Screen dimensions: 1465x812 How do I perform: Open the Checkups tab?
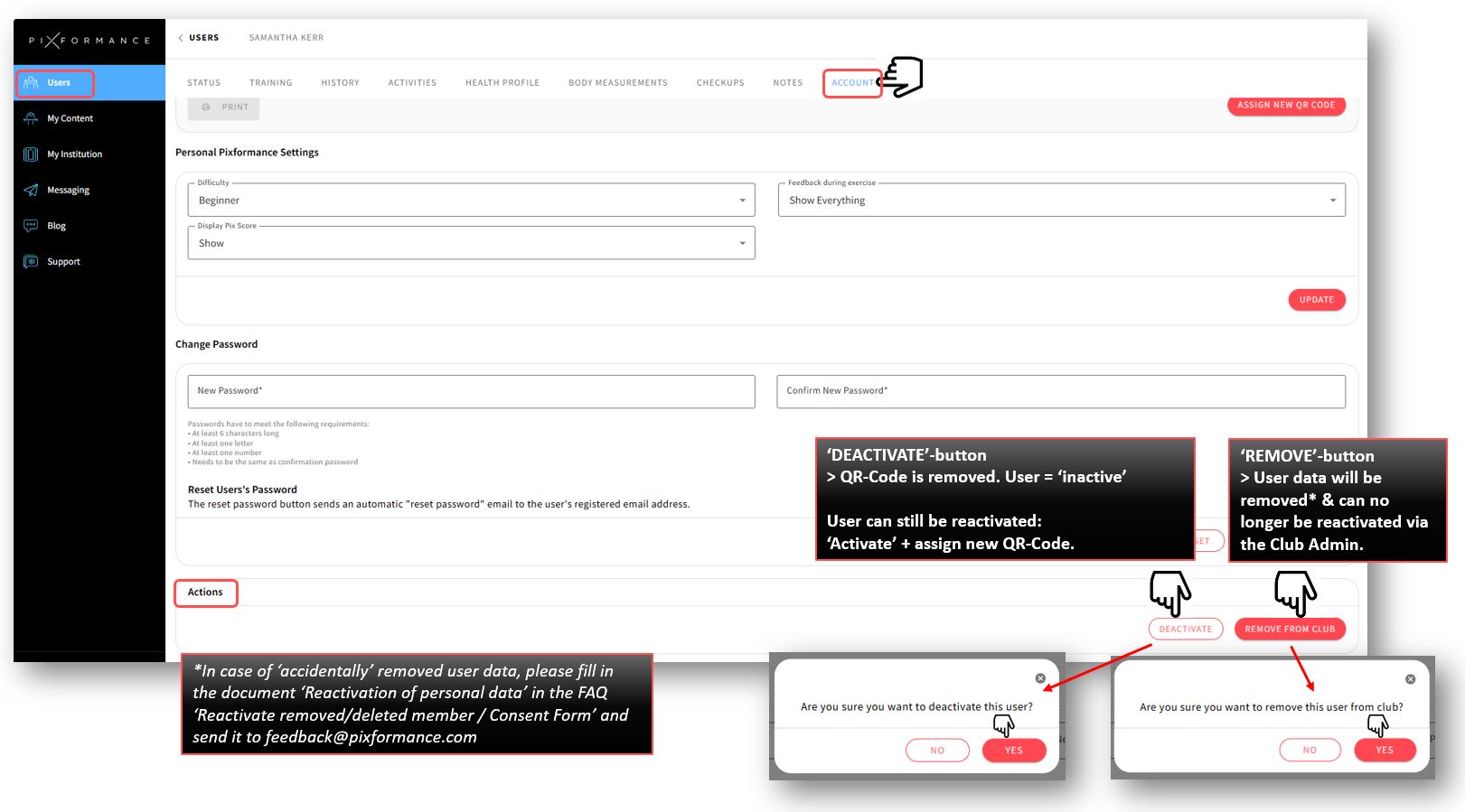click(x=720, y=83)
